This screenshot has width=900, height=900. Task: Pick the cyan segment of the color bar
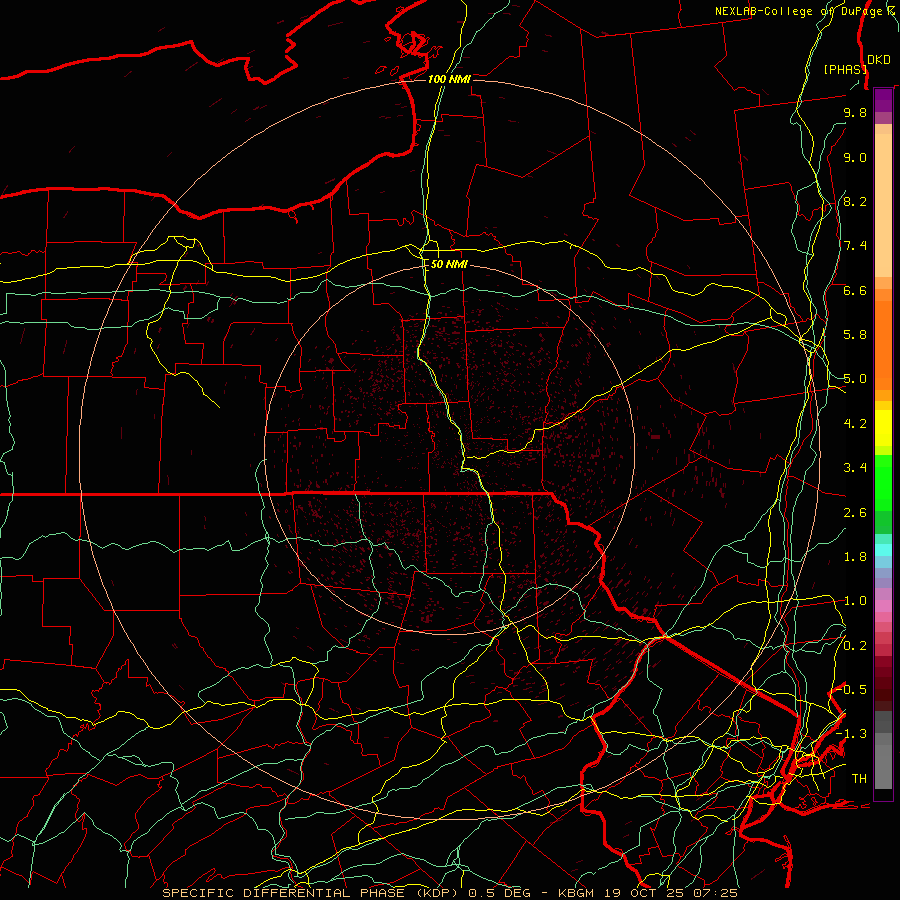[883, 550]
